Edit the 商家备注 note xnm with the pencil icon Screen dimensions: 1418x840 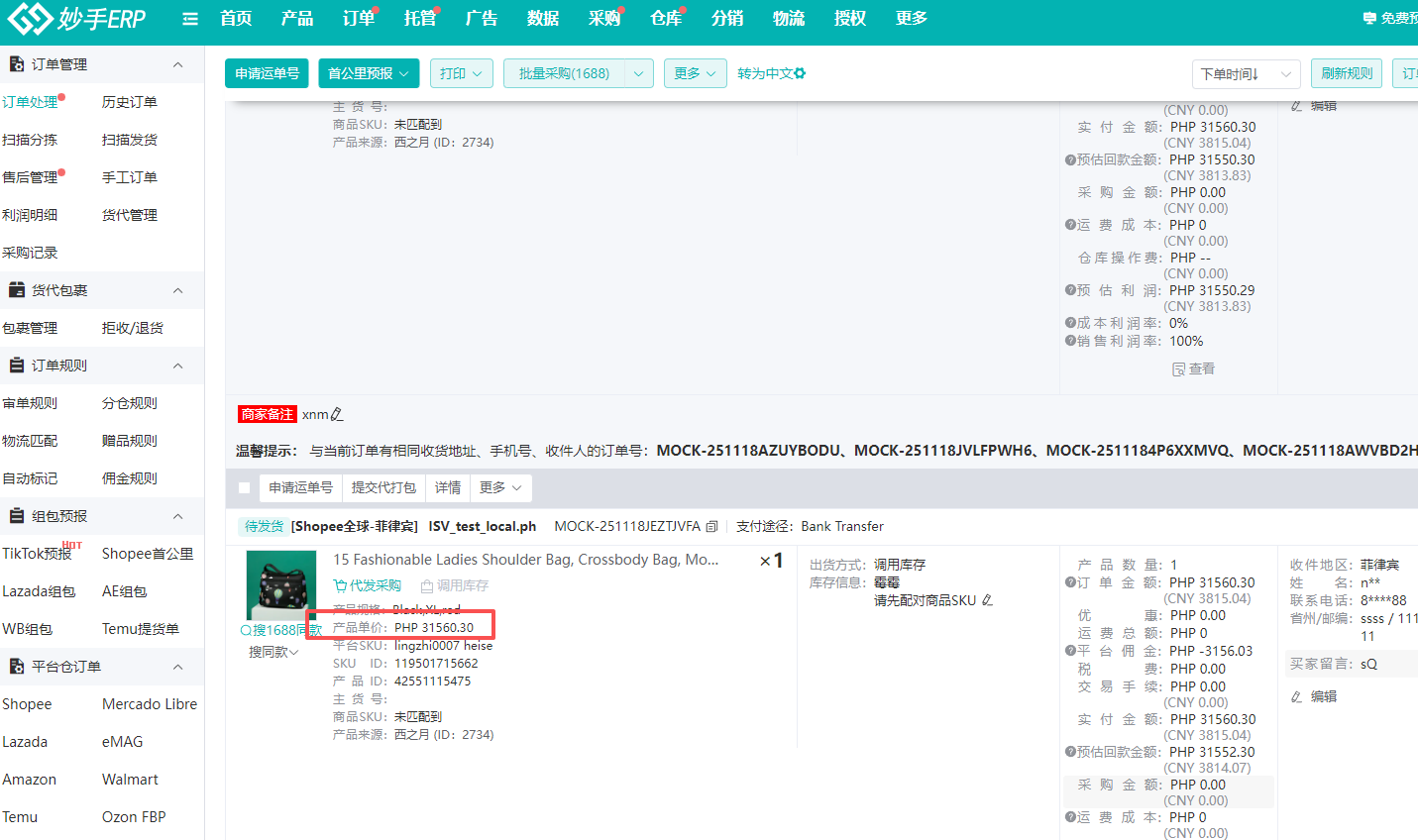337,414
